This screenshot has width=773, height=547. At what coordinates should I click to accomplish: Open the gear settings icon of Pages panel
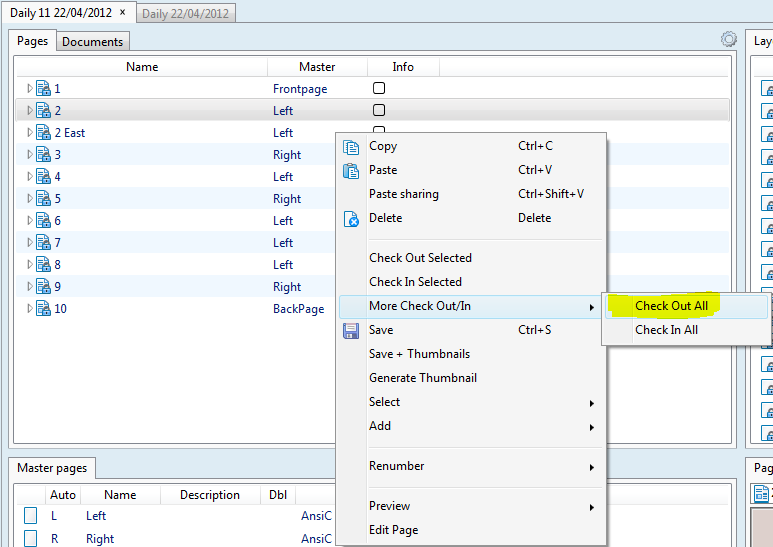(x=729, y=39)
